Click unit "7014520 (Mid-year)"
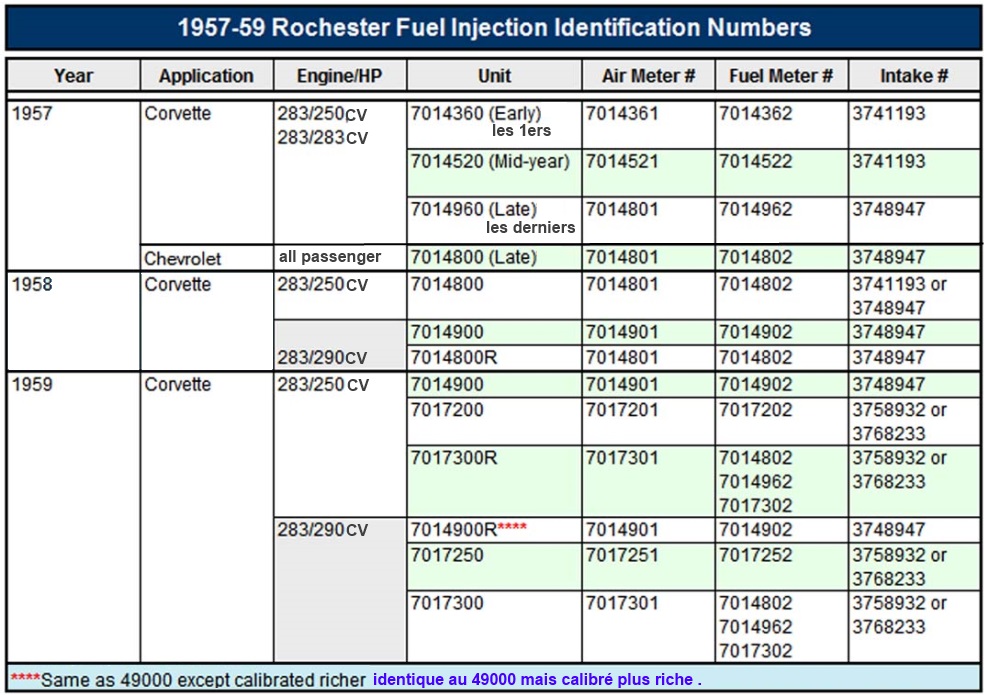The height and width of the screenshot is (695, 984). coord(490,162)
